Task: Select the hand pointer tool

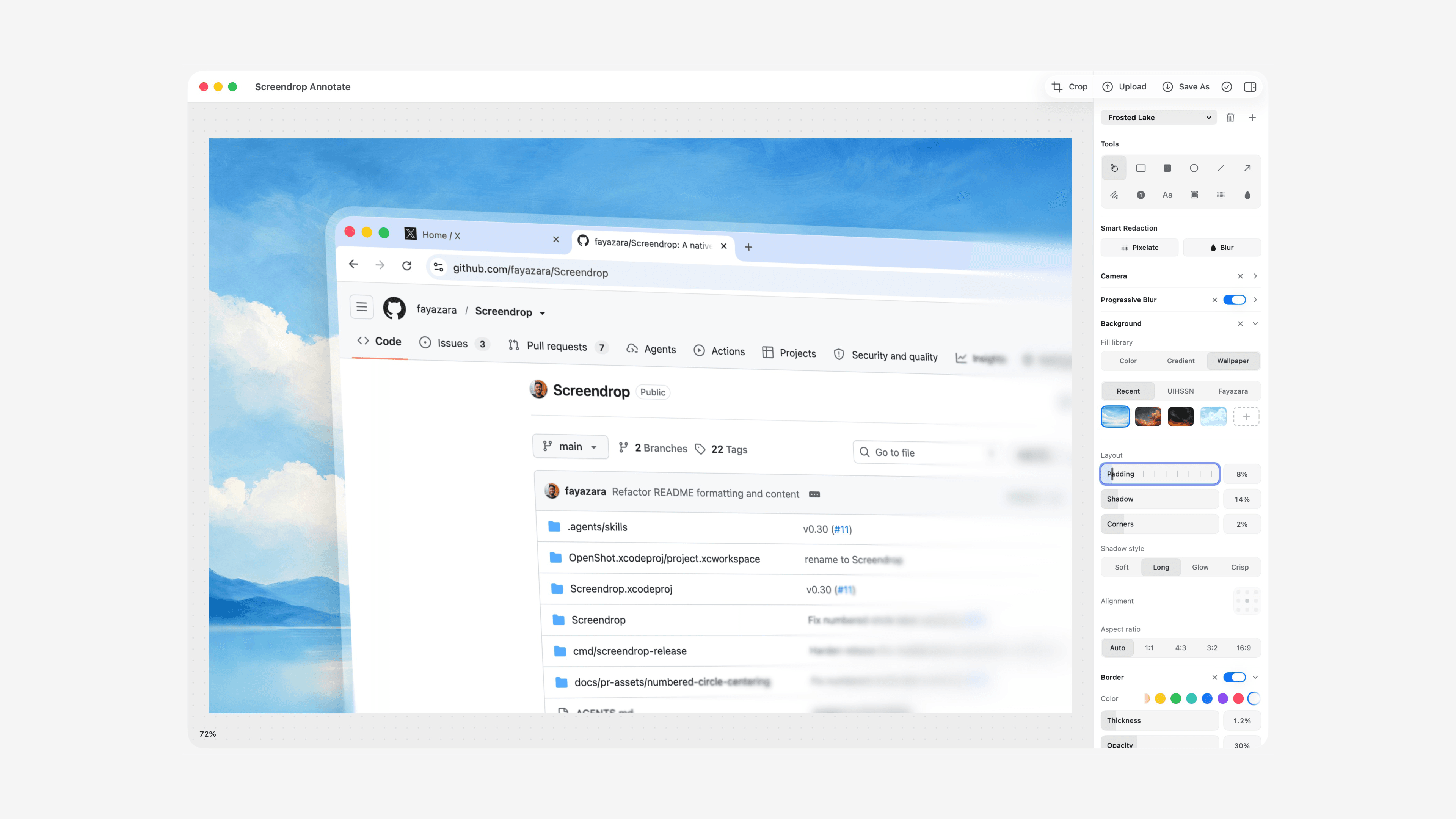Action: 1114,168
